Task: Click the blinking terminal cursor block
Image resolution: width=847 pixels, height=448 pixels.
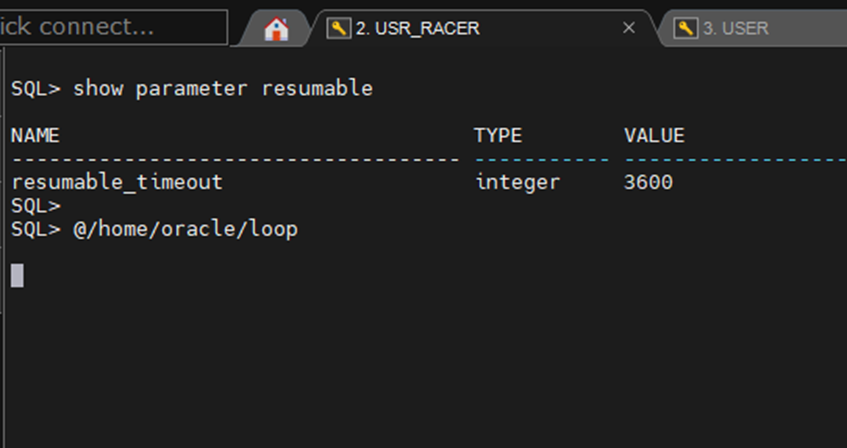Action: click(17, 276)
